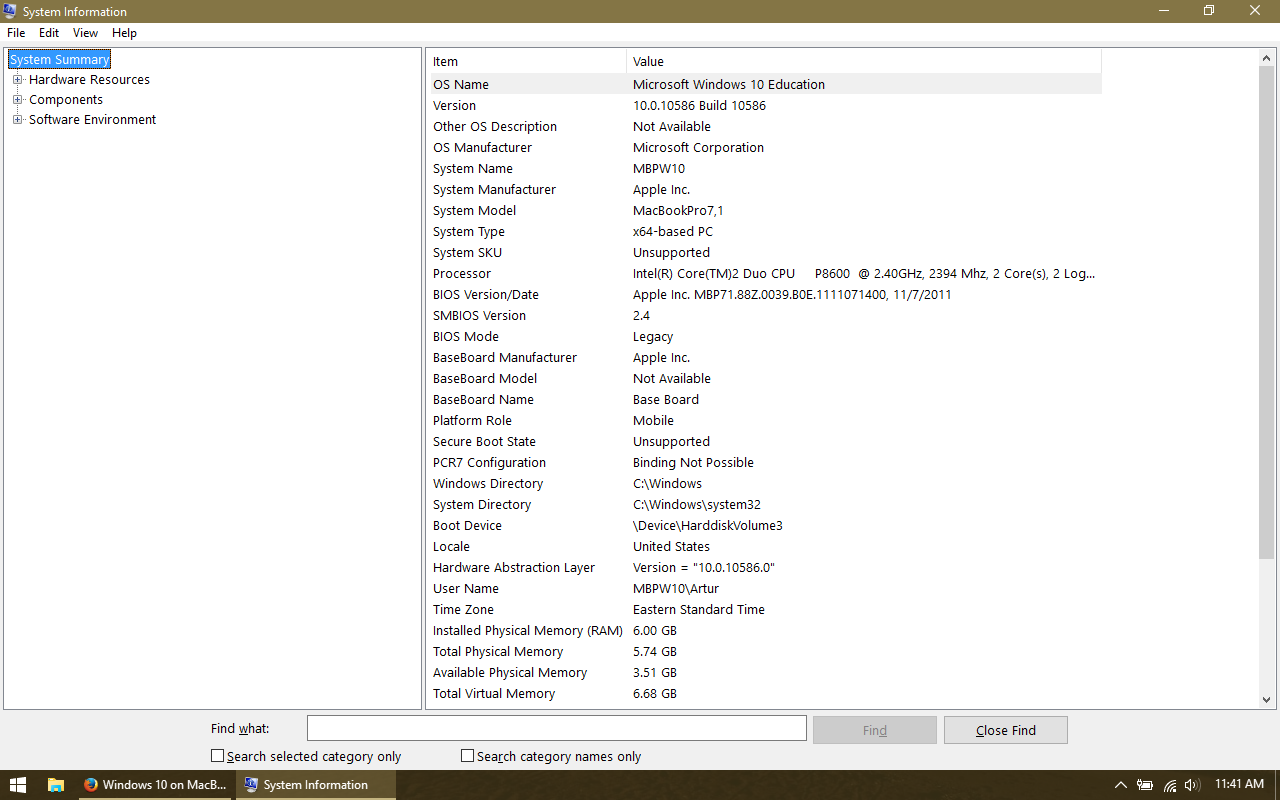Image resolution: width=1280 pixels, height=800 pixels.
Task: Select the Available Physical Memory row
Action: pos(766,673)
